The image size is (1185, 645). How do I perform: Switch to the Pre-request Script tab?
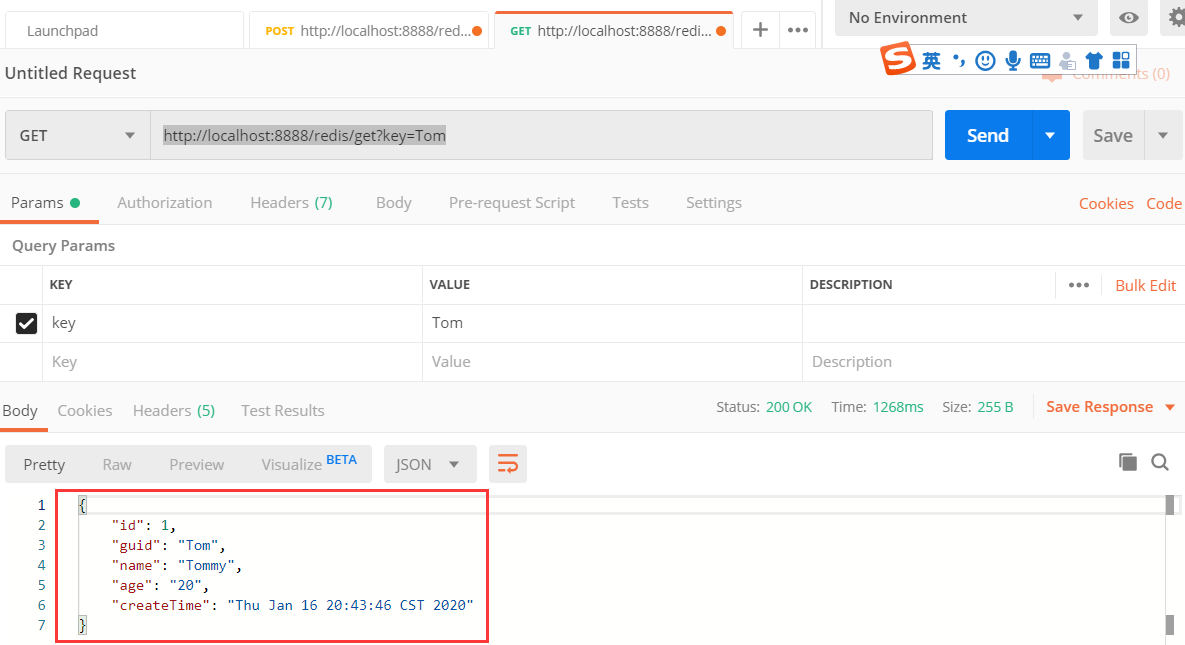[x=511, y=202]
